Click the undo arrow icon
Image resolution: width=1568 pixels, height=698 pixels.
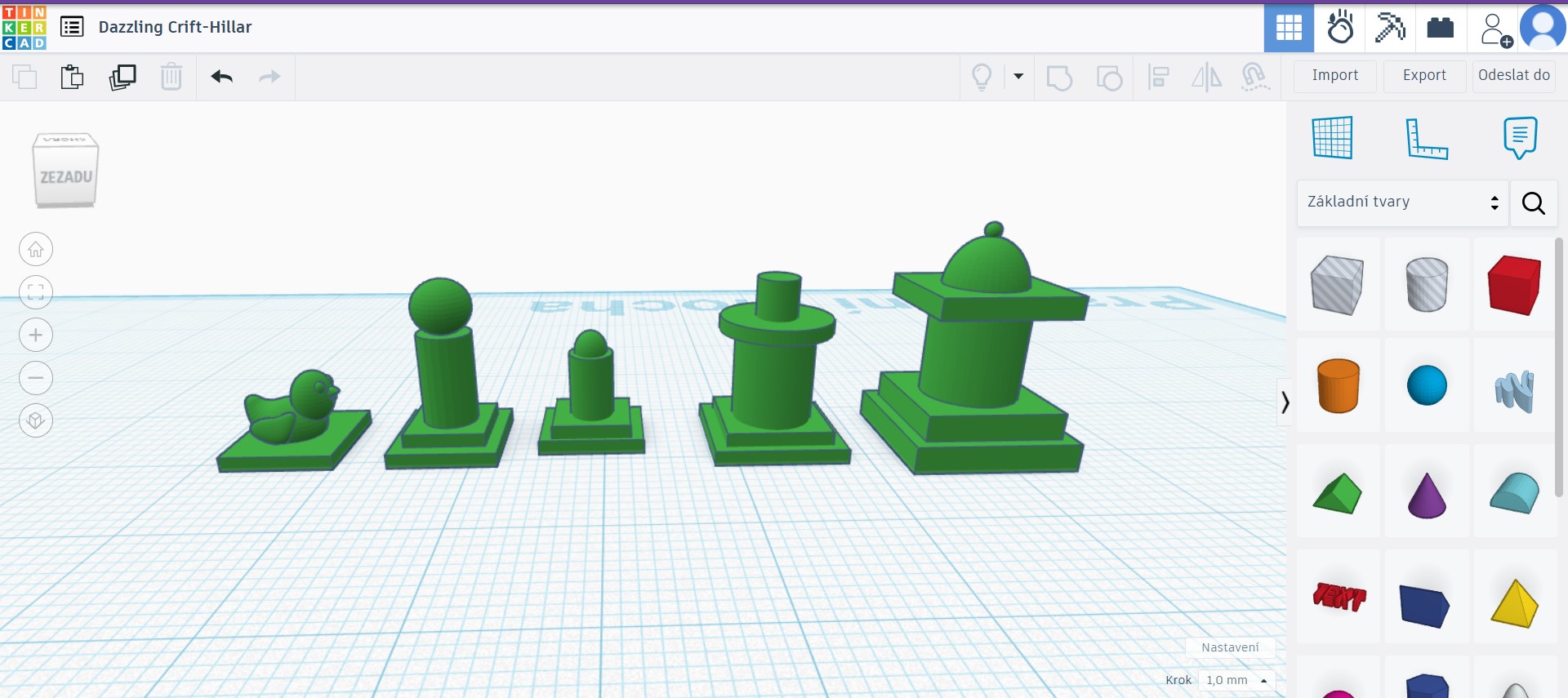coord(221,77)
